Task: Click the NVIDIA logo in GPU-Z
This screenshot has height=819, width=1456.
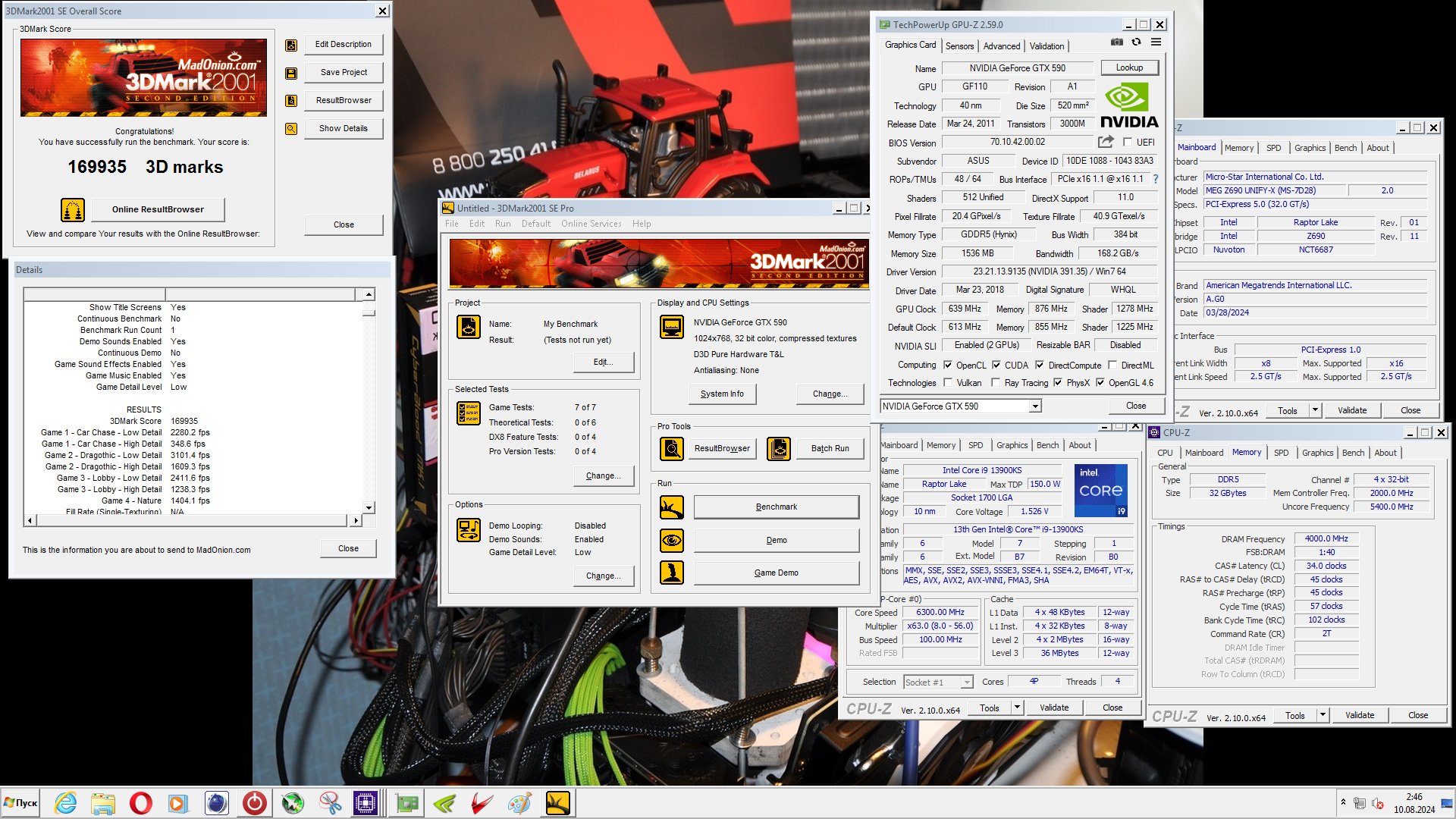Action: [1129, 105]
